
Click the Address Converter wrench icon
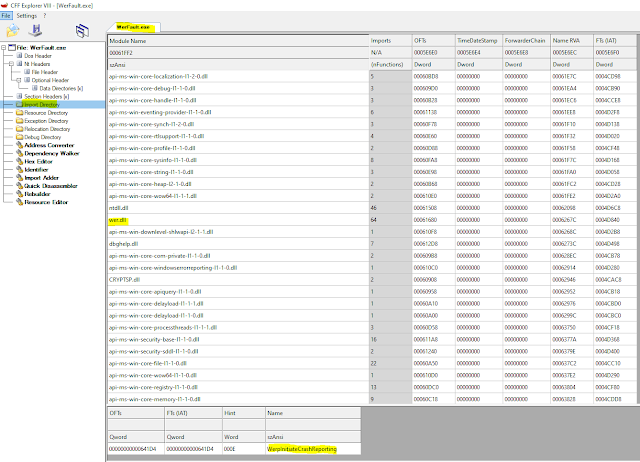point(19,145)
